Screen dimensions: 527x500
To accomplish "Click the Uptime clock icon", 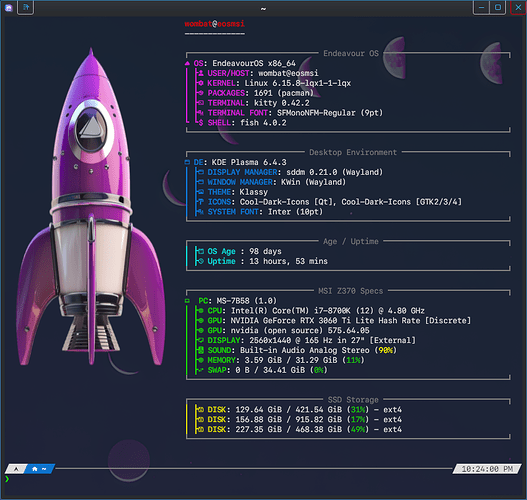I will 201,261.
